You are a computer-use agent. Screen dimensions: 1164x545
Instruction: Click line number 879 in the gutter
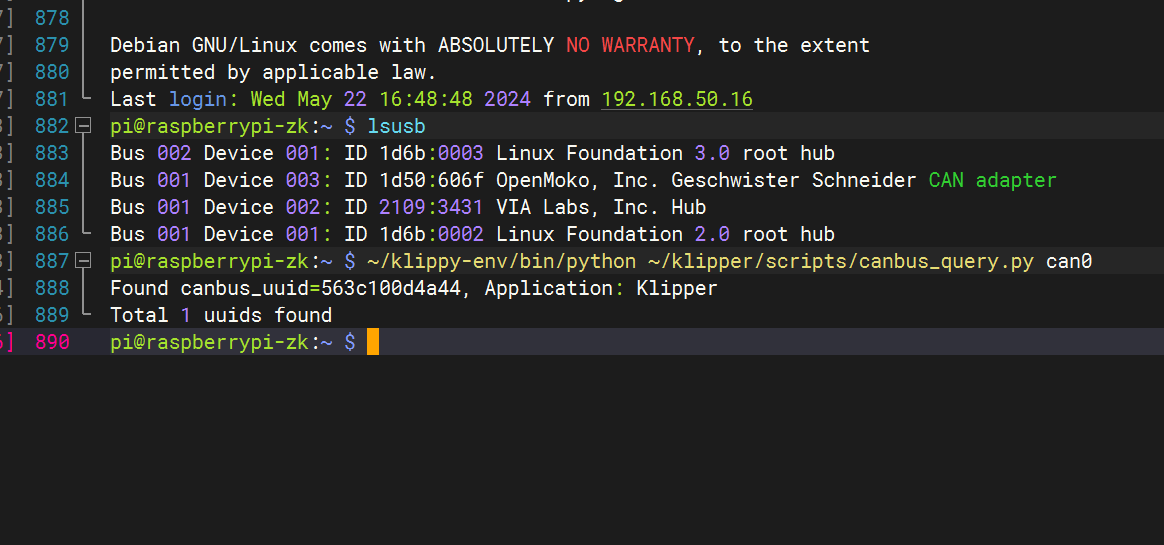coord(52,45)
